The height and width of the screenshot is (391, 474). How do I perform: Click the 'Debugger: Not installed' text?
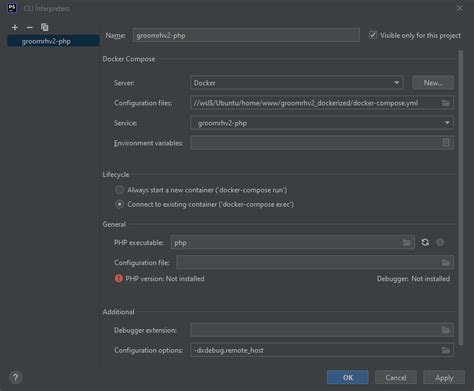(413, 279)
